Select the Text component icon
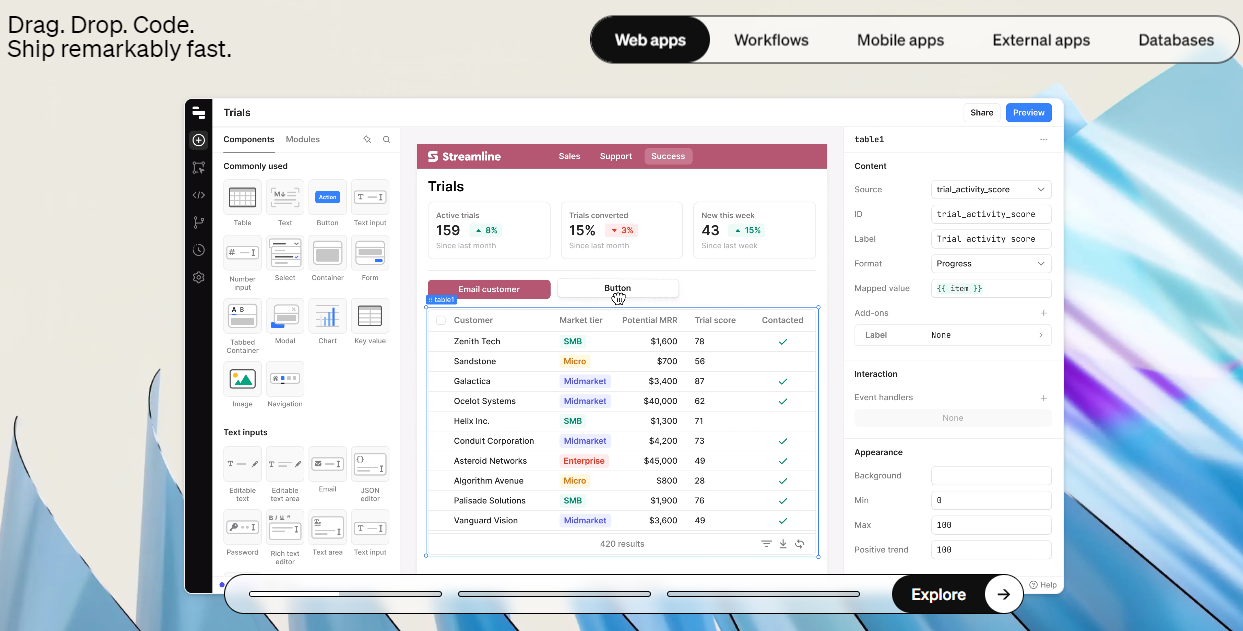Image resolution: width=1243 pixels, height=631 pixels. (285, 197)
